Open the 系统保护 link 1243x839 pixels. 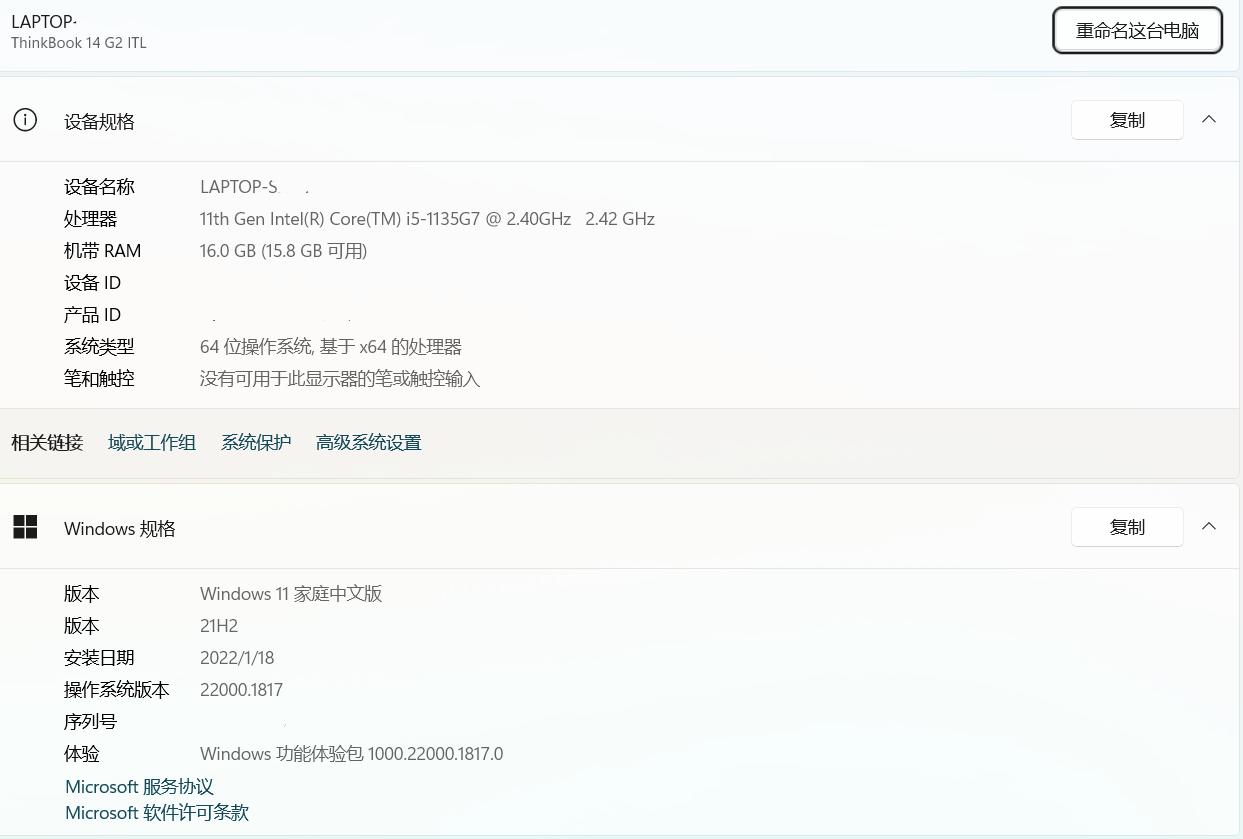tap(256, 443)
